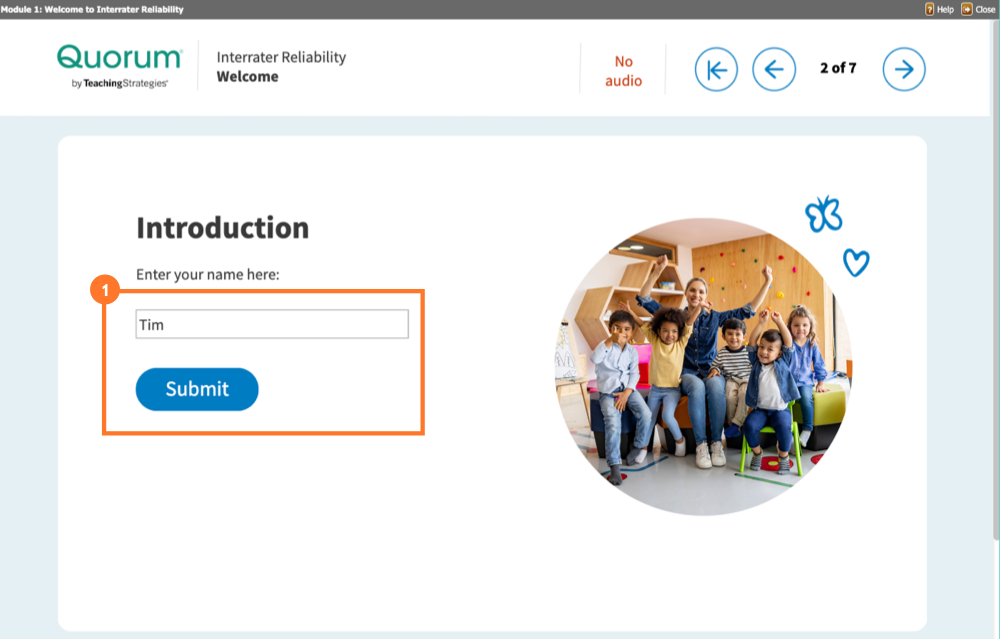This screenshot has width=1000, height=639.
Task: Click inside the name field showing 'Tim'
Action: (x=271, y=323)
